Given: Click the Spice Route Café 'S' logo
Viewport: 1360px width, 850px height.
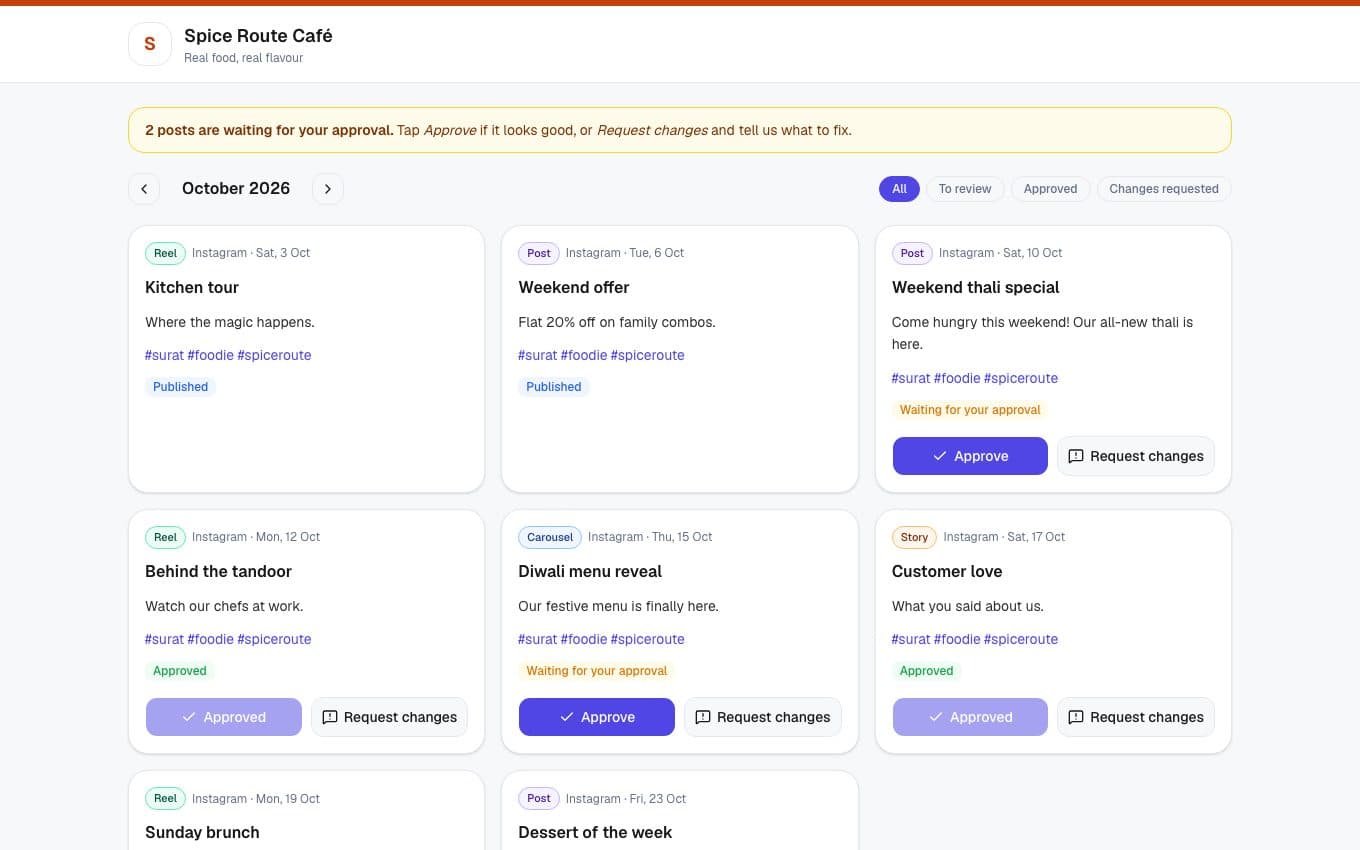Looking at the screenshot, I should [x=150, y=44].
